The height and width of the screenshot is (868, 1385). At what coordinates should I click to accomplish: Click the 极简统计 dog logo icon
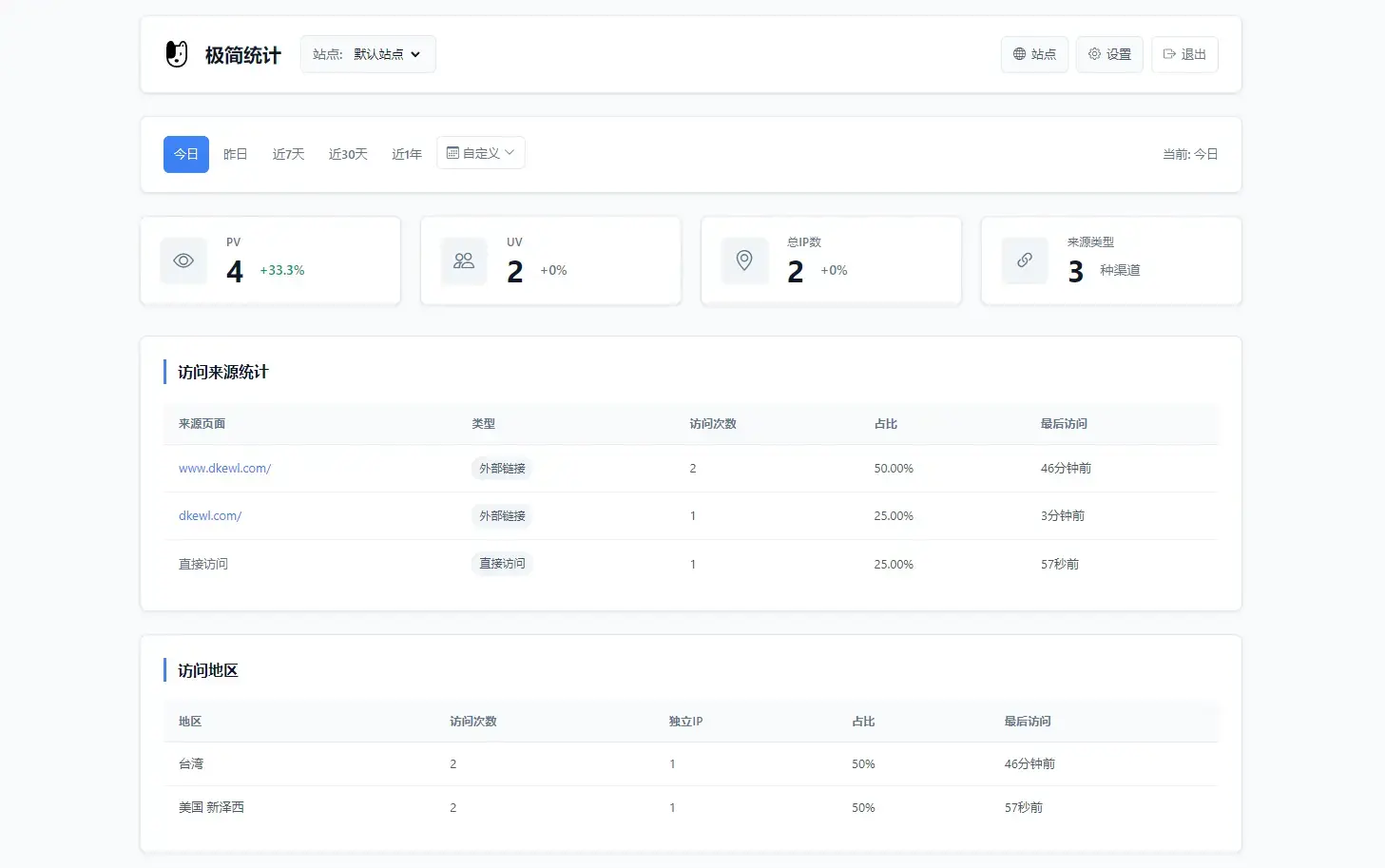(176, 54)
